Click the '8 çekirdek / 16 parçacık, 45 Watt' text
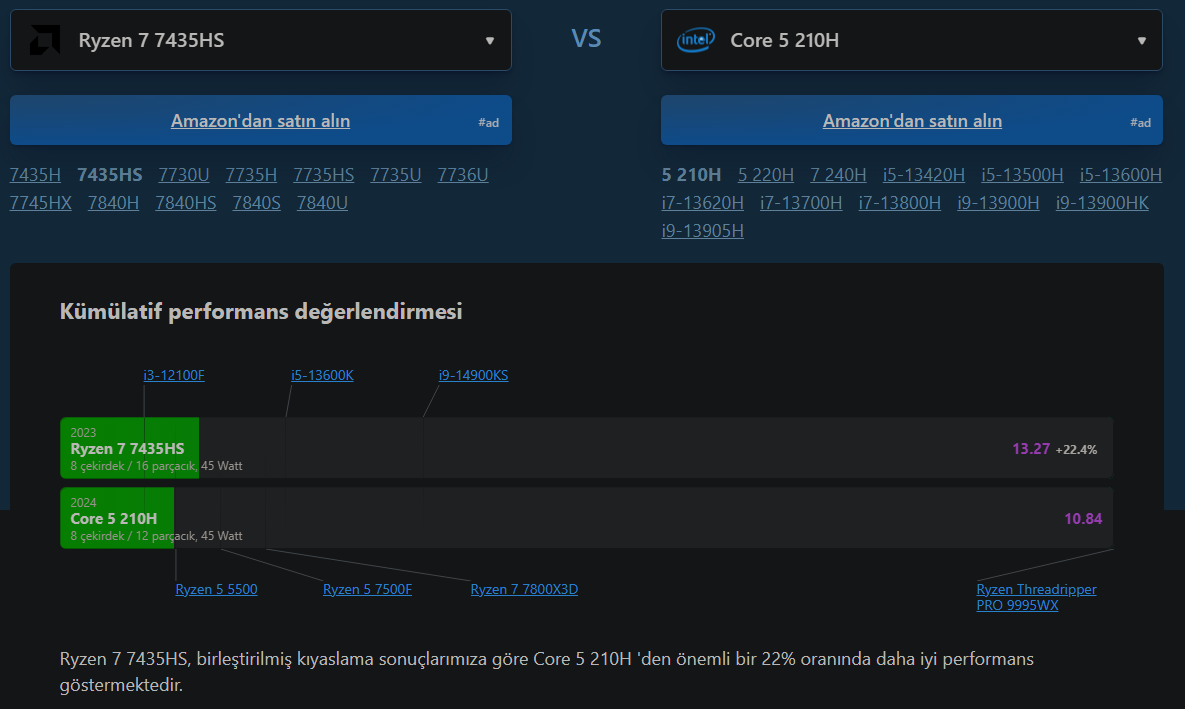The width and height of the screenshot is (1185, 709). (x=156, y=466)
